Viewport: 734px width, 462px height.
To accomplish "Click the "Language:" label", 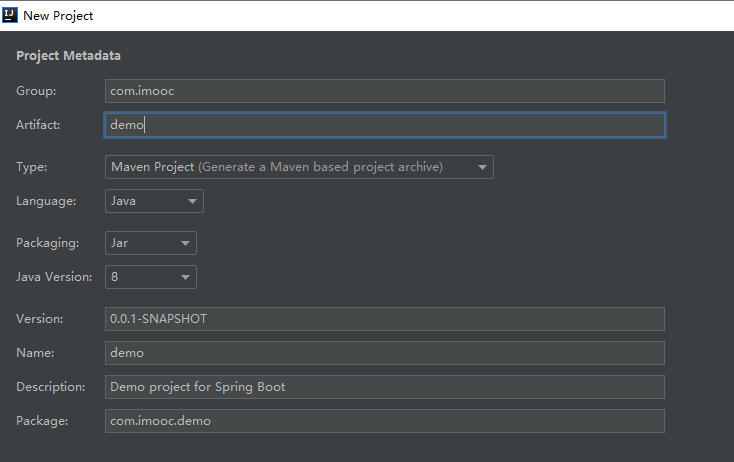I will coord(46,201).
